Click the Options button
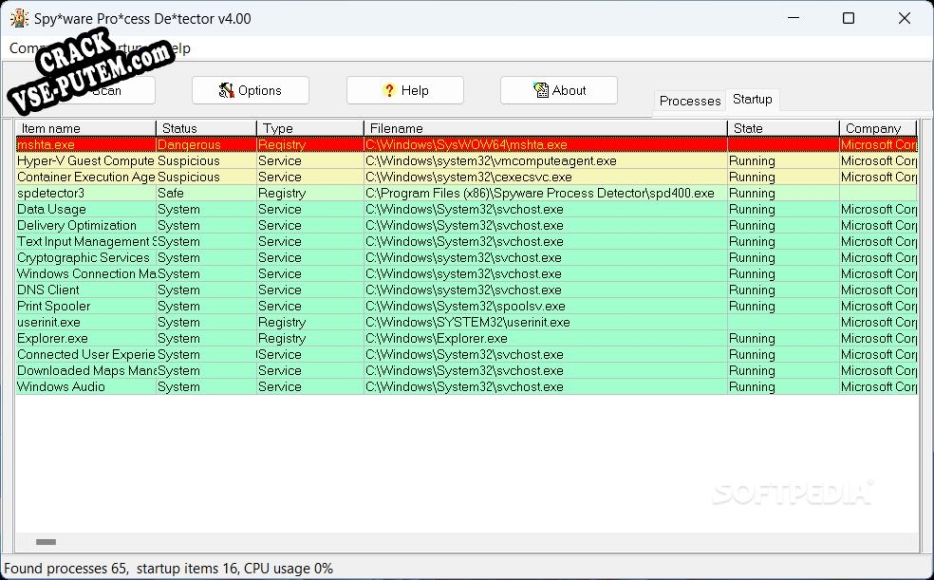The height and width of the screenshot is (580, 934). (250, 91)
